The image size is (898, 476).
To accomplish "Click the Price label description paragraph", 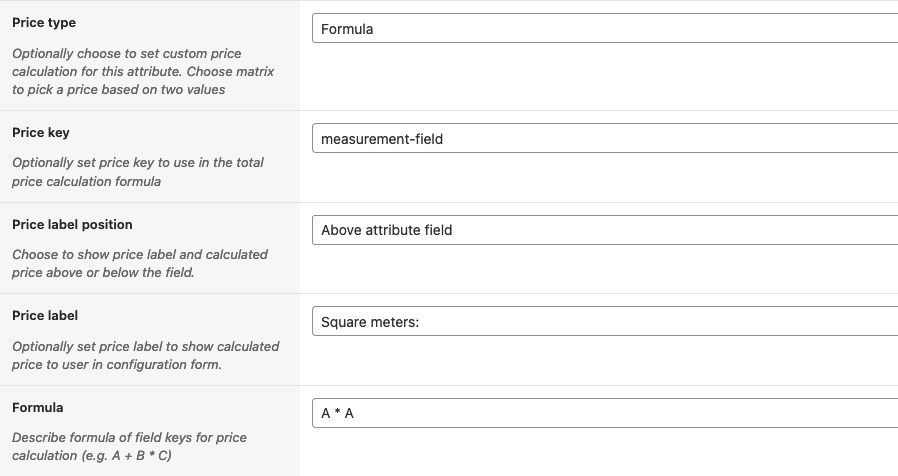I will click(x=145, y=355).
